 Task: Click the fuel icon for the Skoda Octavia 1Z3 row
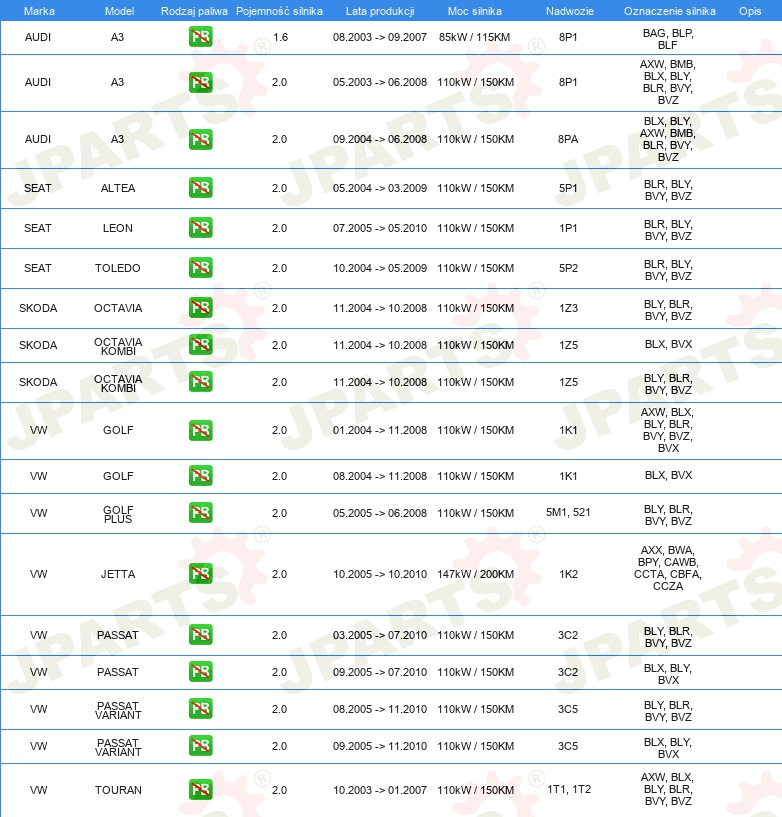[201, 307]
